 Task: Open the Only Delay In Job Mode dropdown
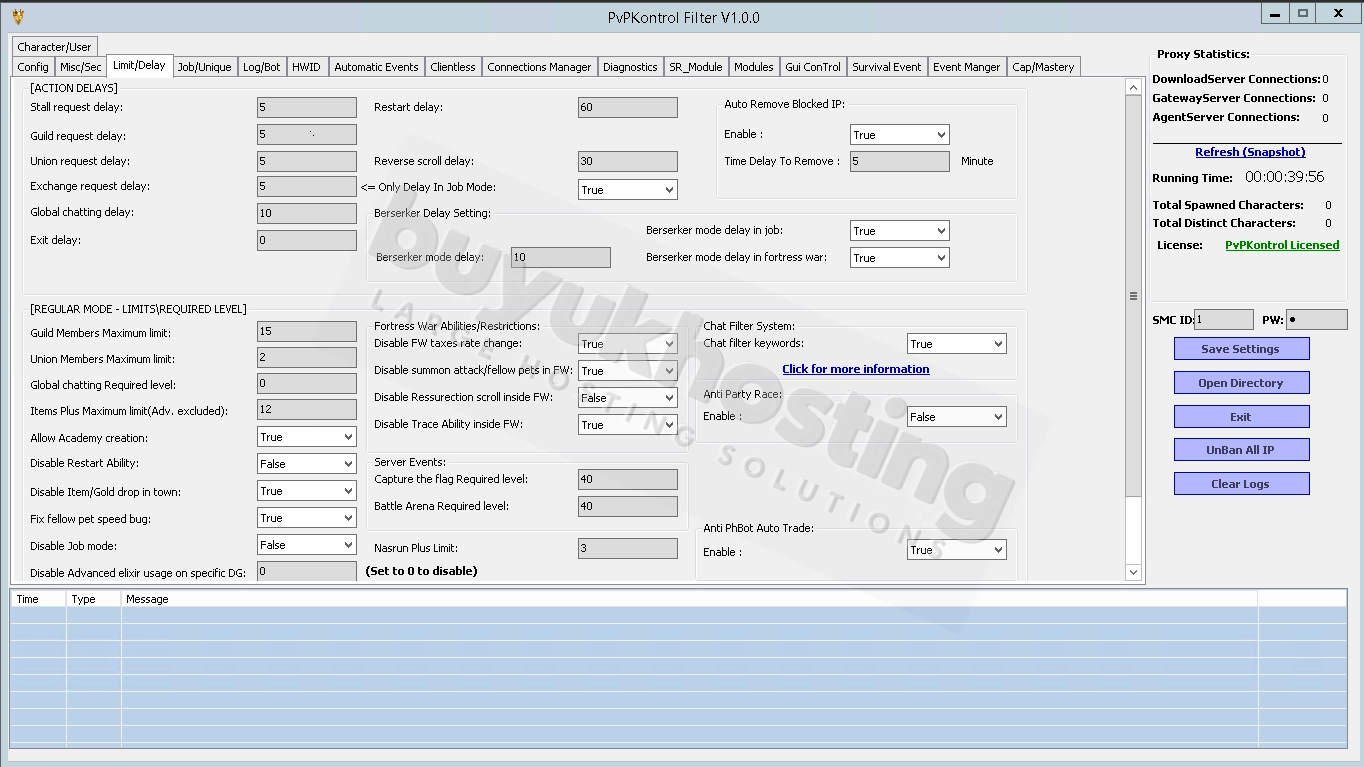click(627, 189)
